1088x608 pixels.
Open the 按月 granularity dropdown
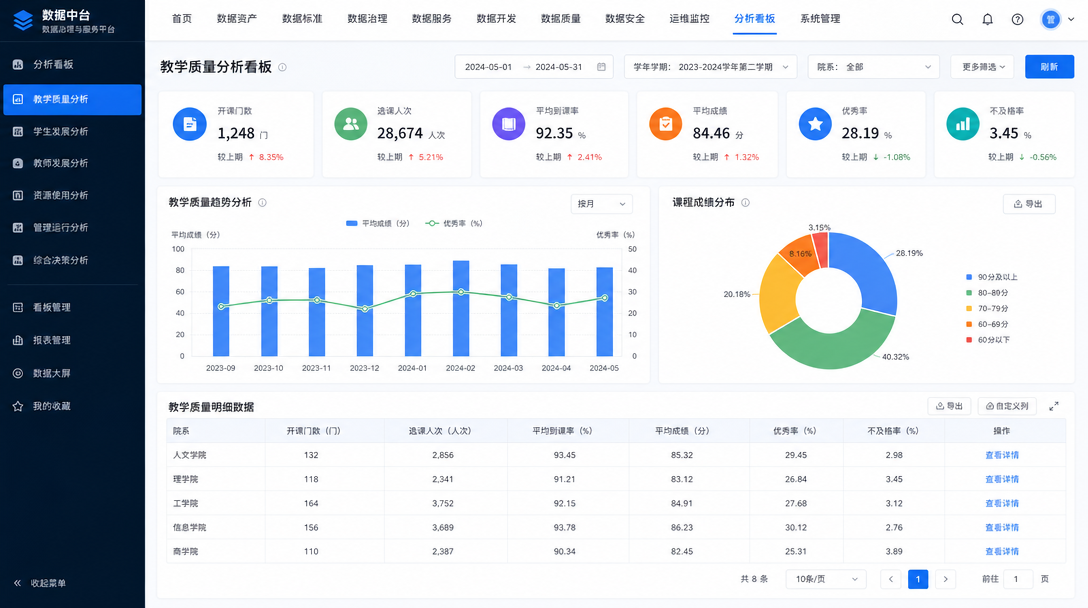click(x=601, y=203)
